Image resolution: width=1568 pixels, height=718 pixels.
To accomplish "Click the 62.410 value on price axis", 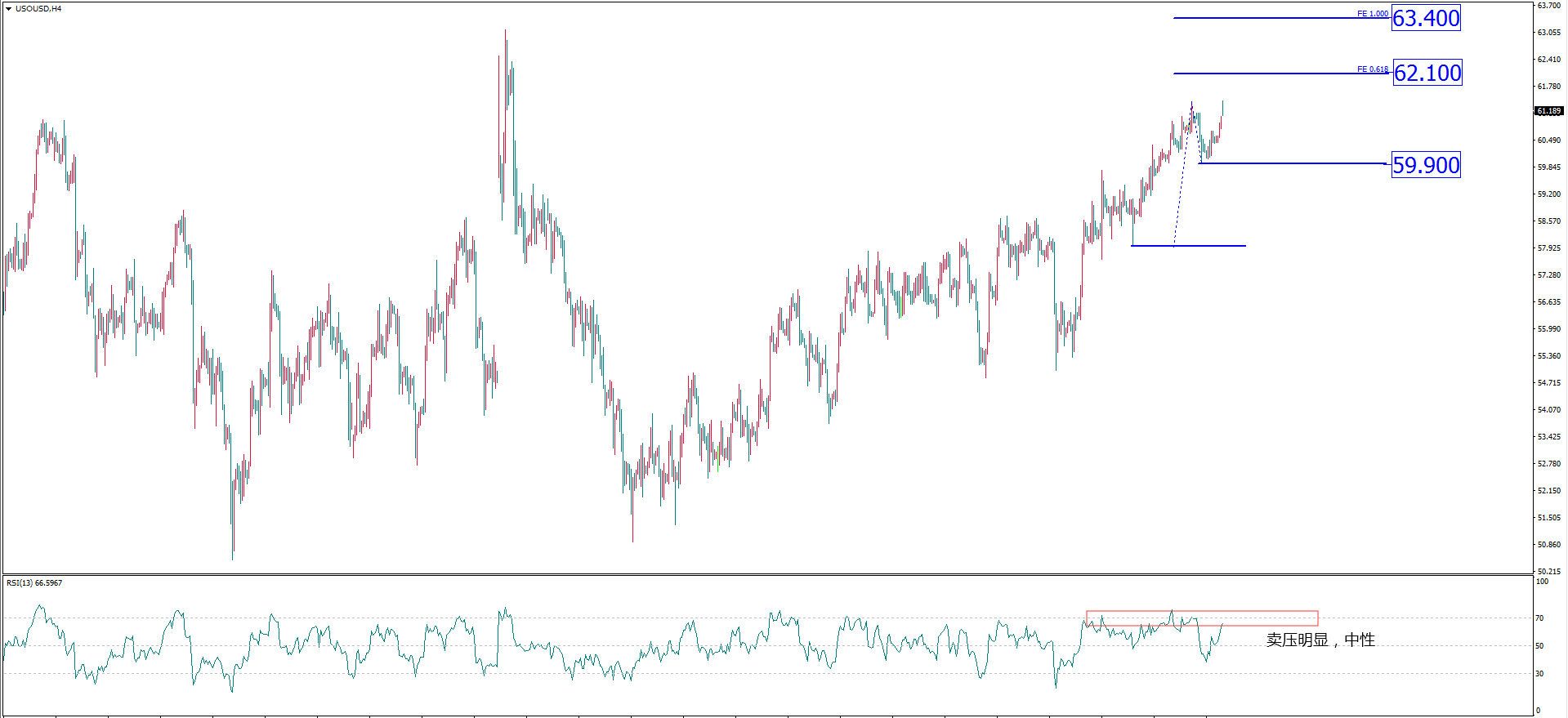I will (x=1549, y=60).
